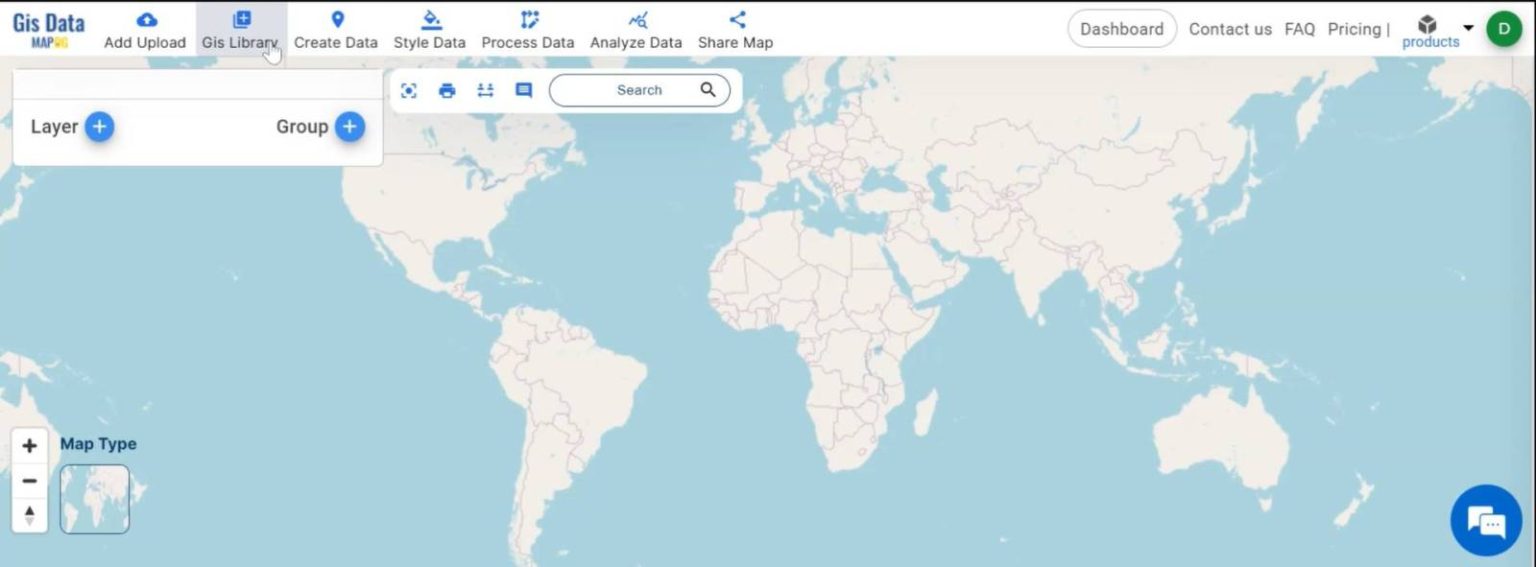1536x567 pixels.
Task: Open the Analyze Data menu
Action: click(636, 30)
